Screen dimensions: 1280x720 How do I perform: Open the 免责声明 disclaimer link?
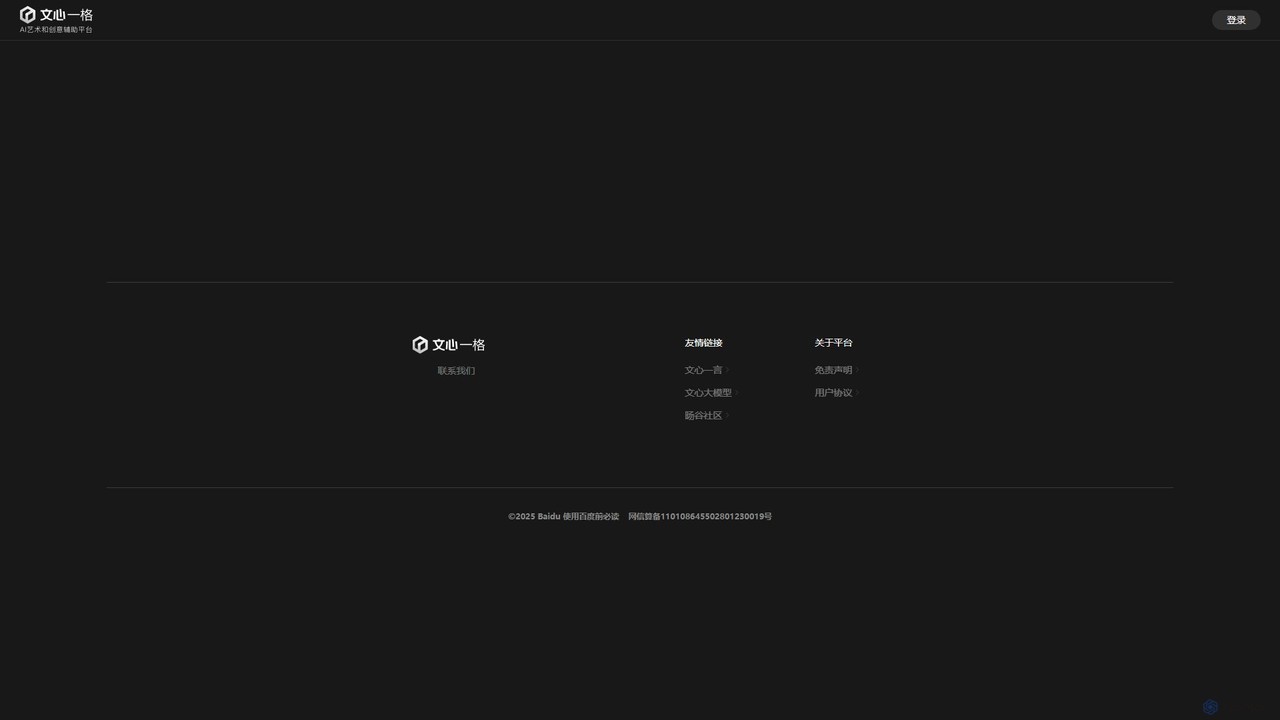click(x=836, y=370)
